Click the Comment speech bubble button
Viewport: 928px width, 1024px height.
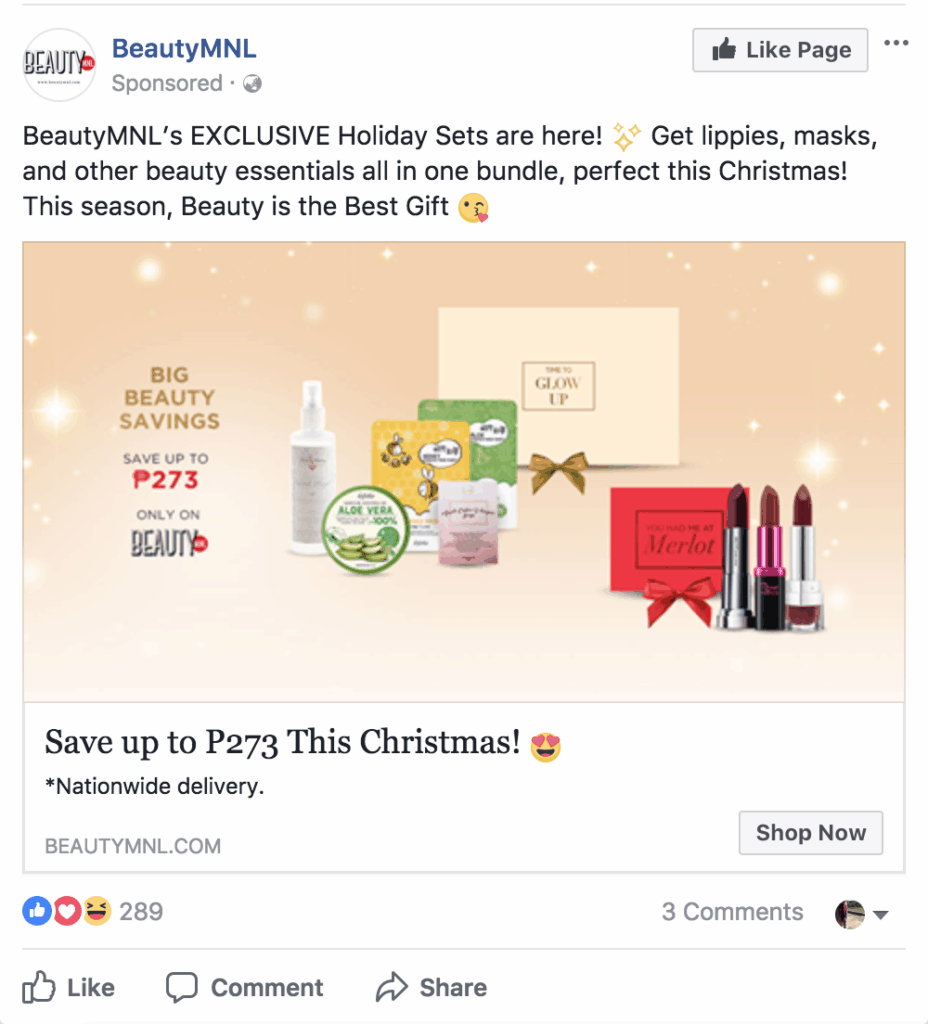pos(245,988)
